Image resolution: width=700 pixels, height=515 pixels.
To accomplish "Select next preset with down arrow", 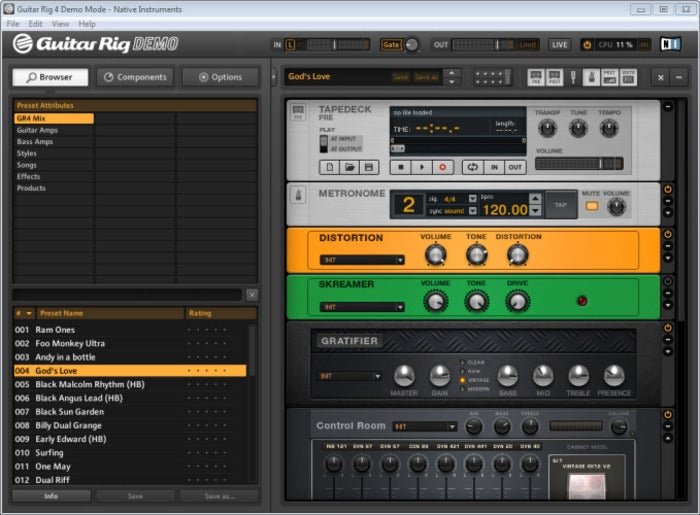I will [452, 82].
